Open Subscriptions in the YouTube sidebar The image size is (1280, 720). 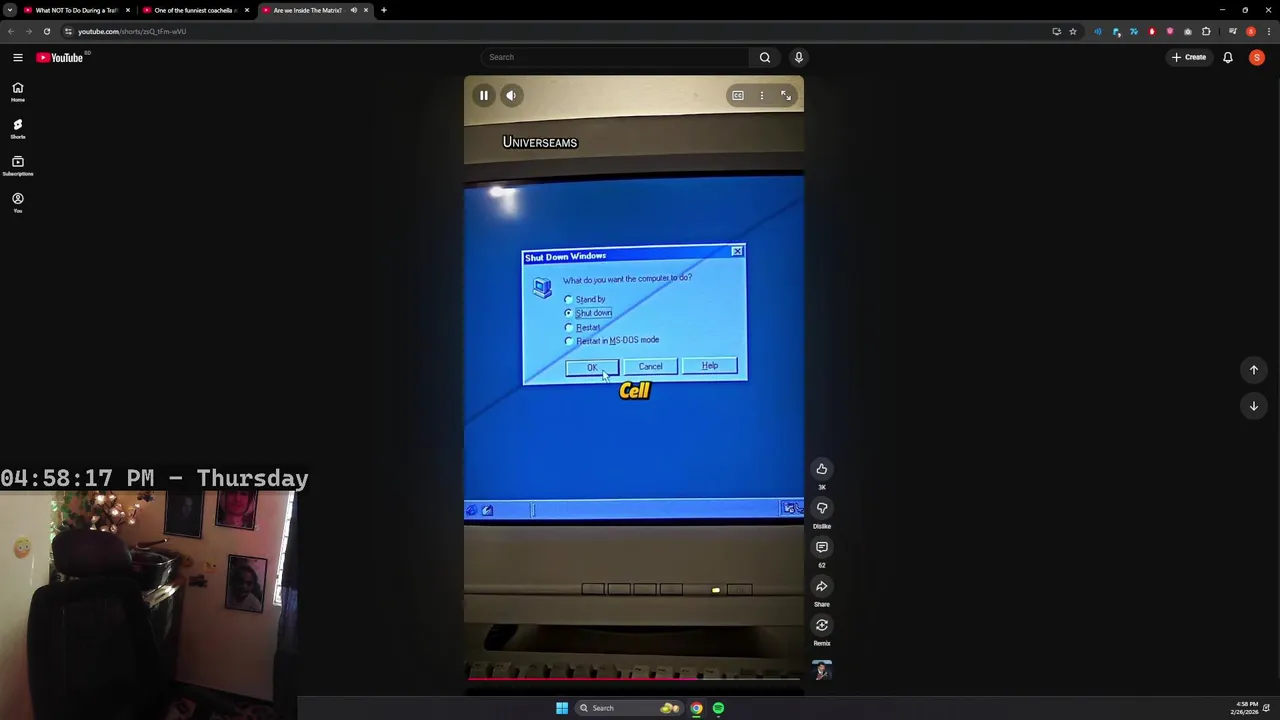17,166
